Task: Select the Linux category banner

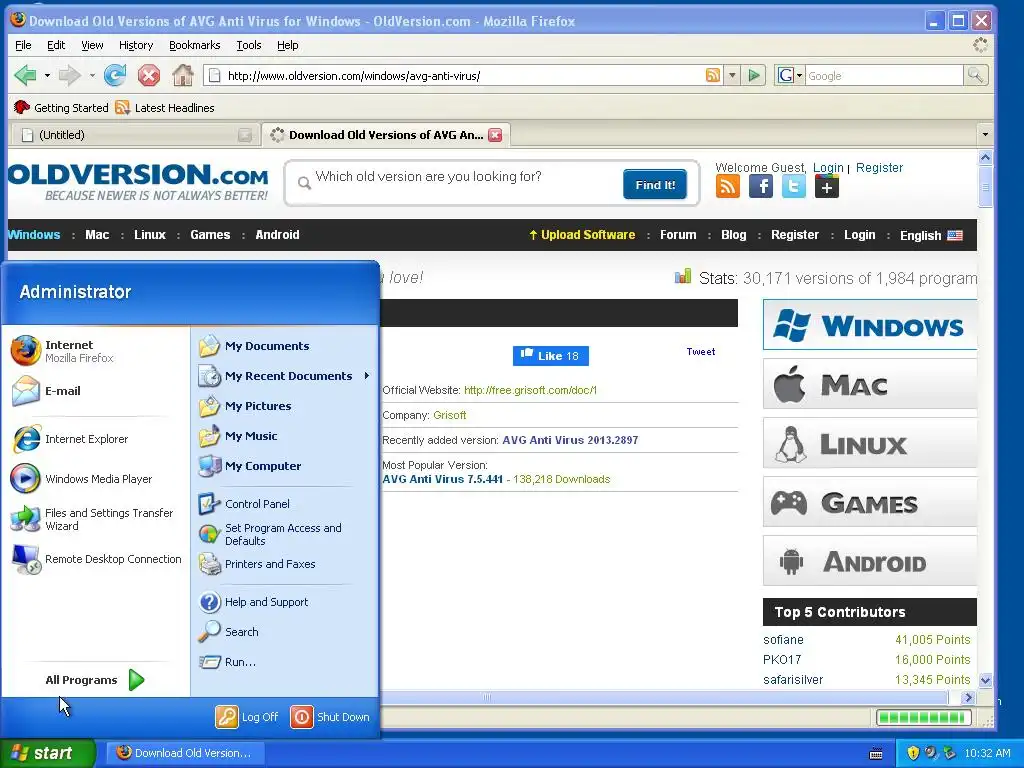Action: coord(870,443)
